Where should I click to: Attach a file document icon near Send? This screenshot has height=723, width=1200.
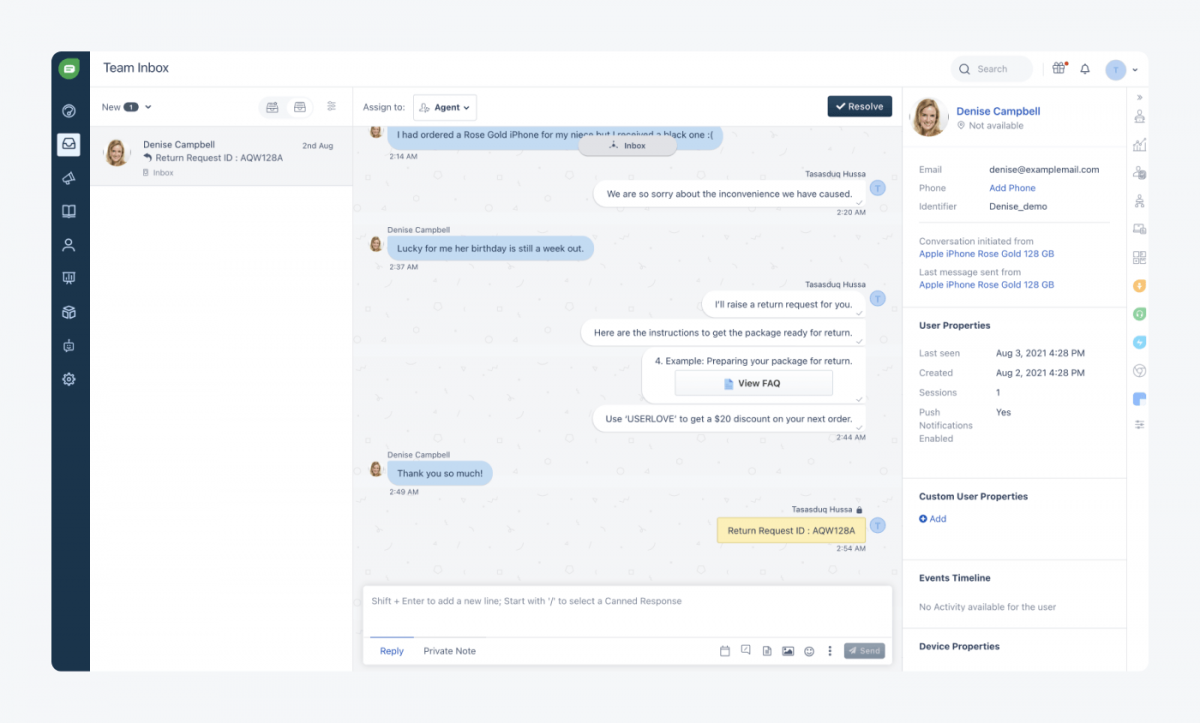click(x=766, y=650)
